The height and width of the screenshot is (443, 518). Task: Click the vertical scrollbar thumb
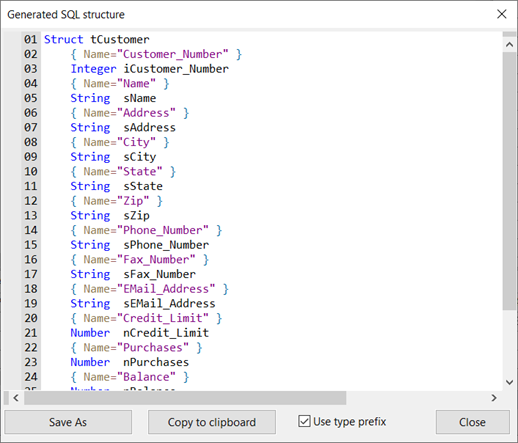(509, 181)
